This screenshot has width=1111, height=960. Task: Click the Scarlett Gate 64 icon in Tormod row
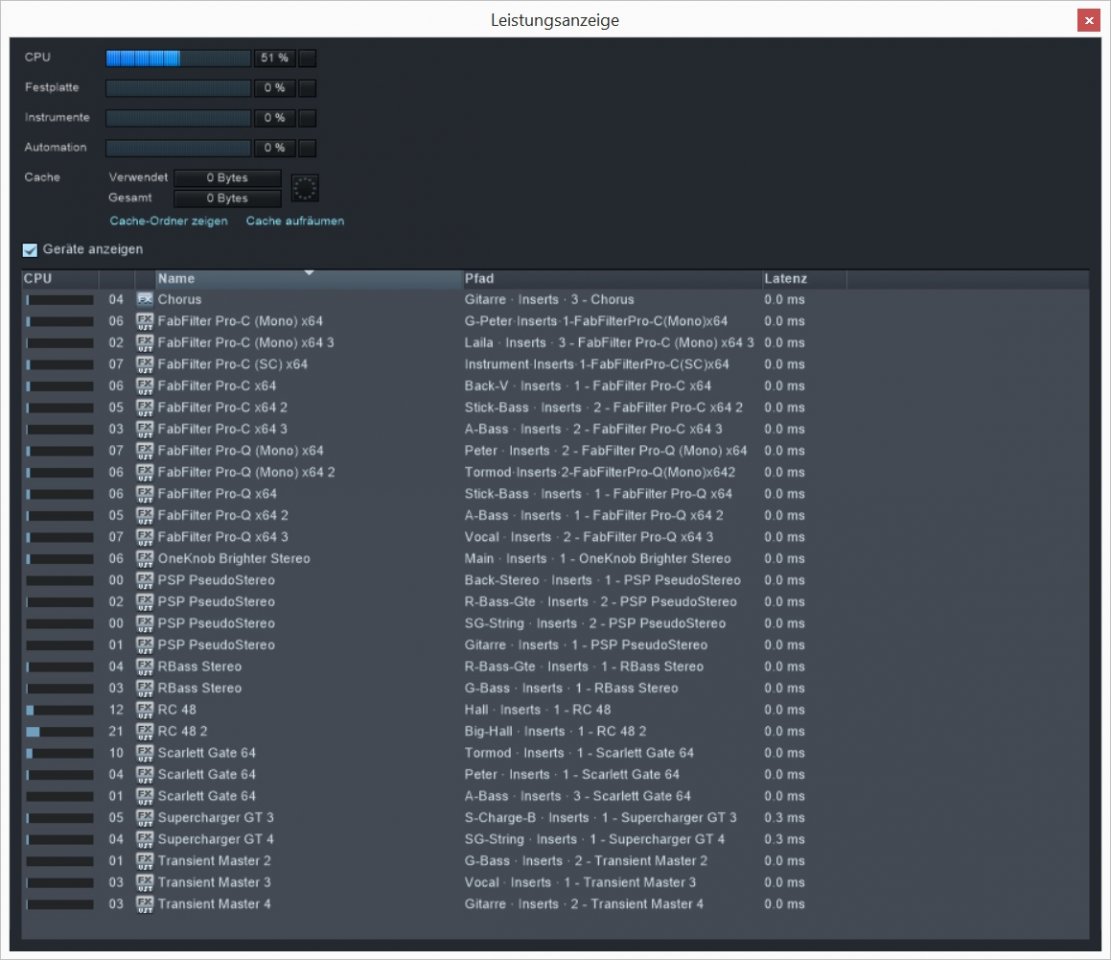click(x=145, y=753)
